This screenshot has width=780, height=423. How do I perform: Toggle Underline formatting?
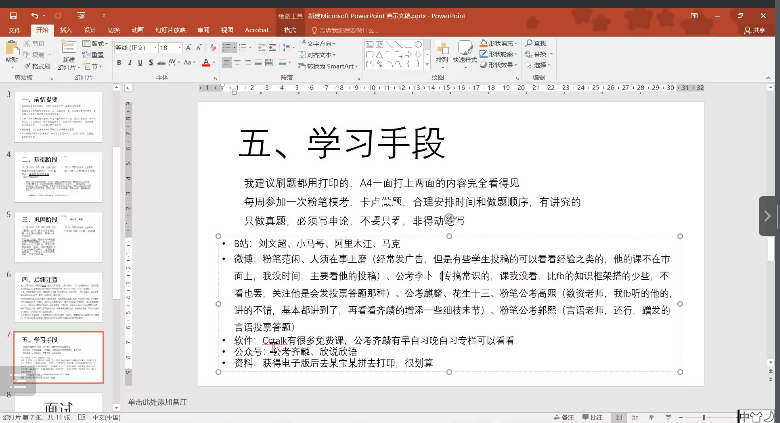pos(140,63)
